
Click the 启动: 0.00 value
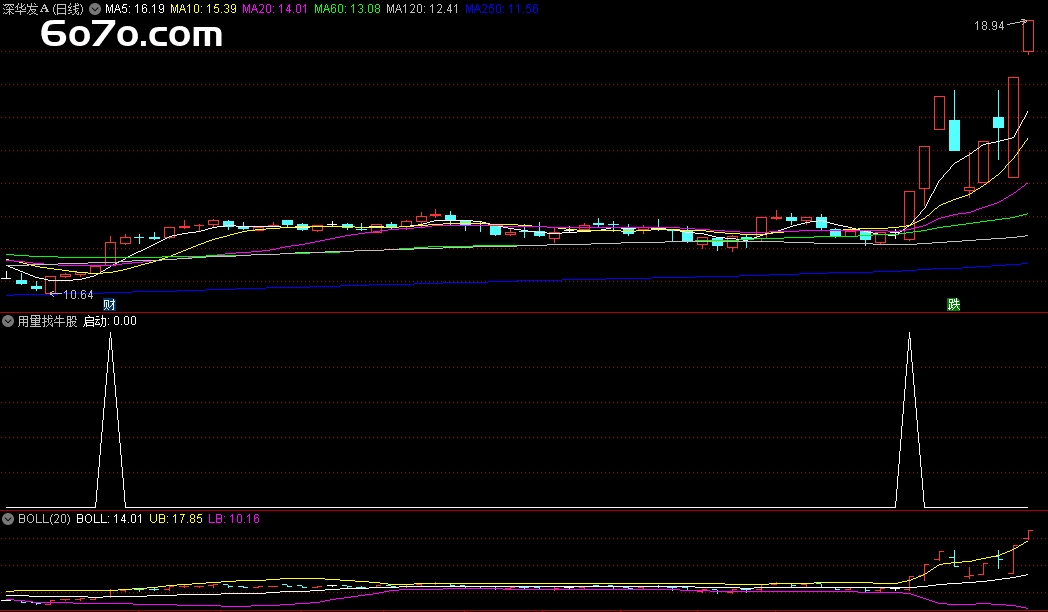[x=110, y=321]
